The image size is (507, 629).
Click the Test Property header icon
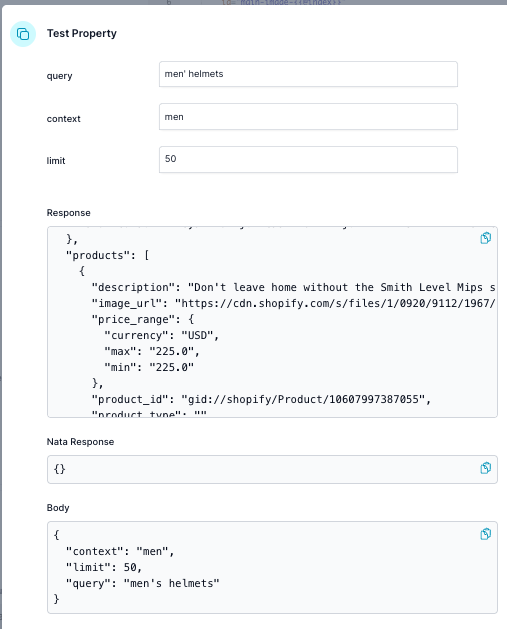23,34
